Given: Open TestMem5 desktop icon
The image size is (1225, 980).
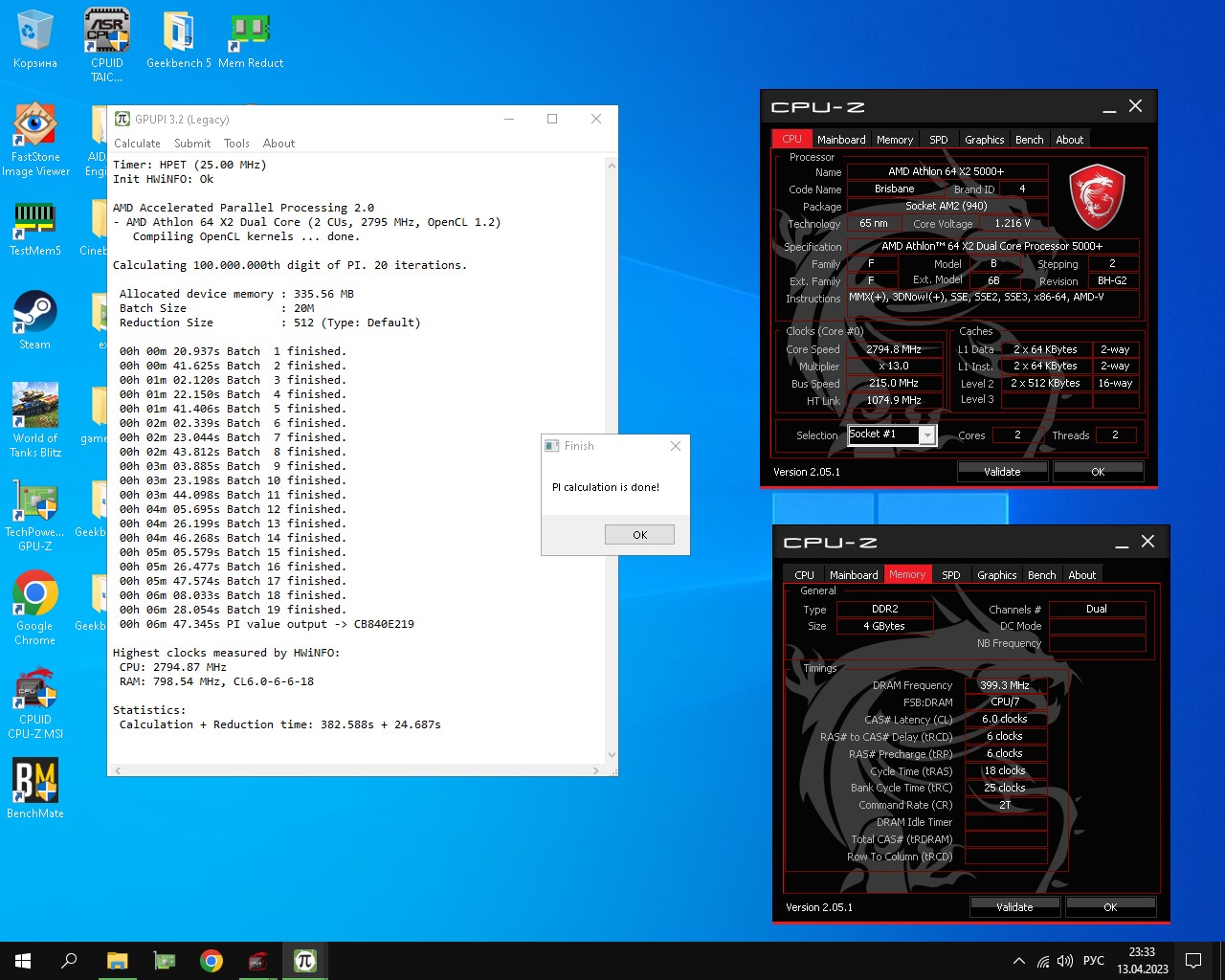Looking at the screenshot, I should 35,228.
